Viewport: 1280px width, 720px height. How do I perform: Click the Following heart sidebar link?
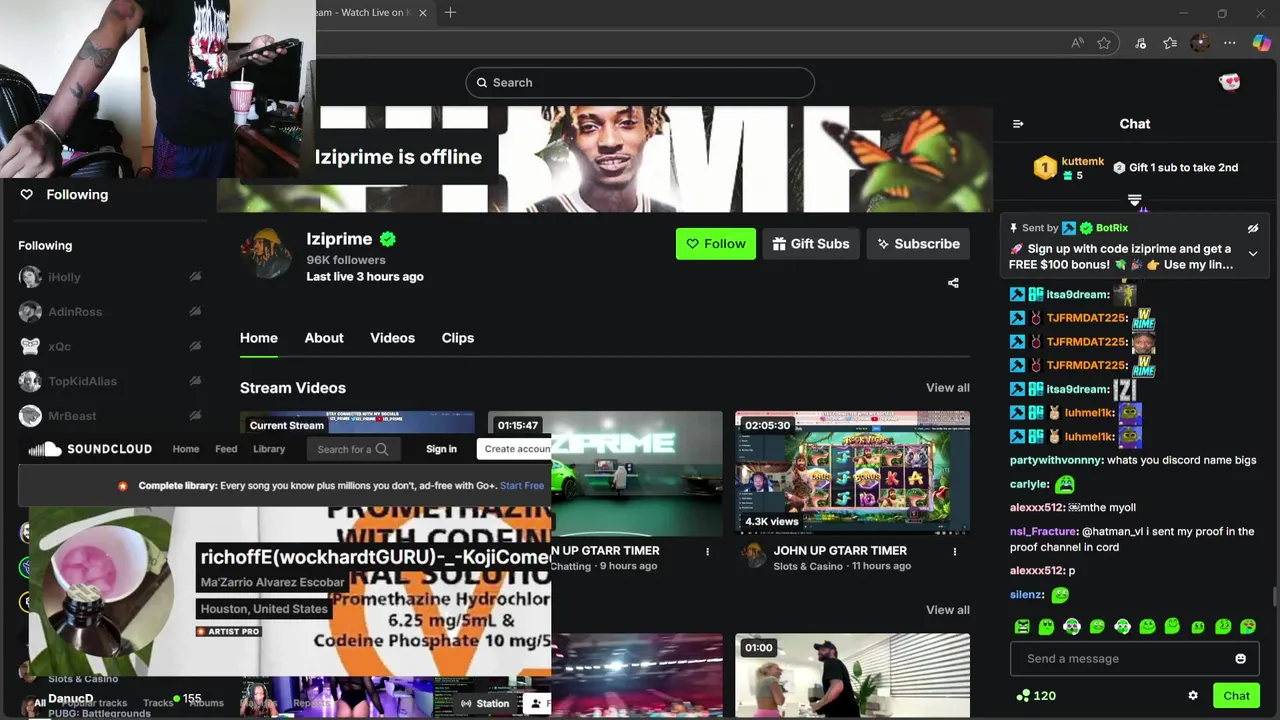coord(64,195)
